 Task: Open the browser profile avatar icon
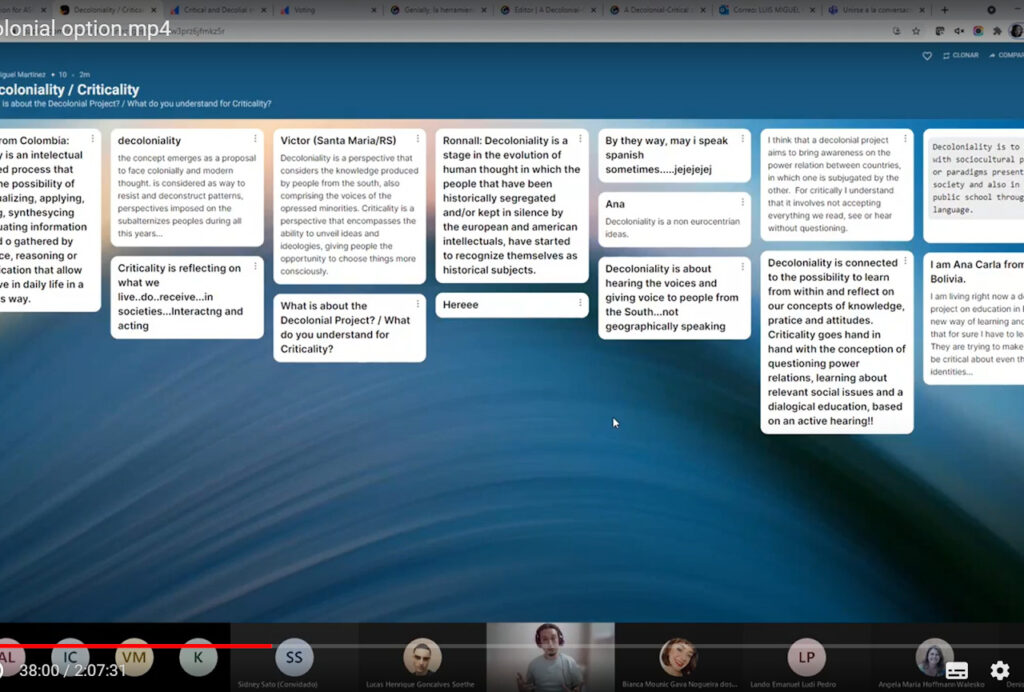click(1016, 31)
